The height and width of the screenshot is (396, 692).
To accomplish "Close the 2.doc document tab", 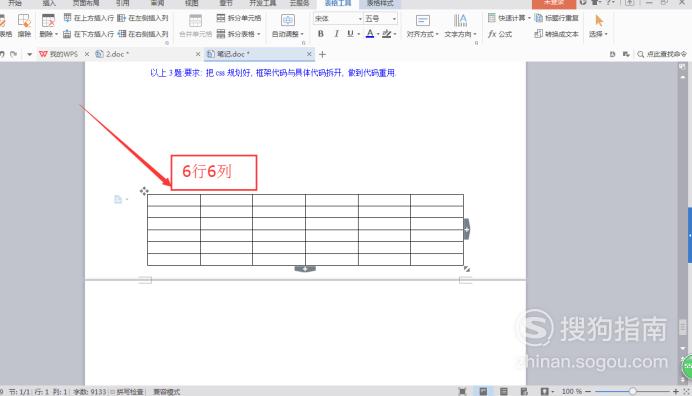I will [198, 54].
